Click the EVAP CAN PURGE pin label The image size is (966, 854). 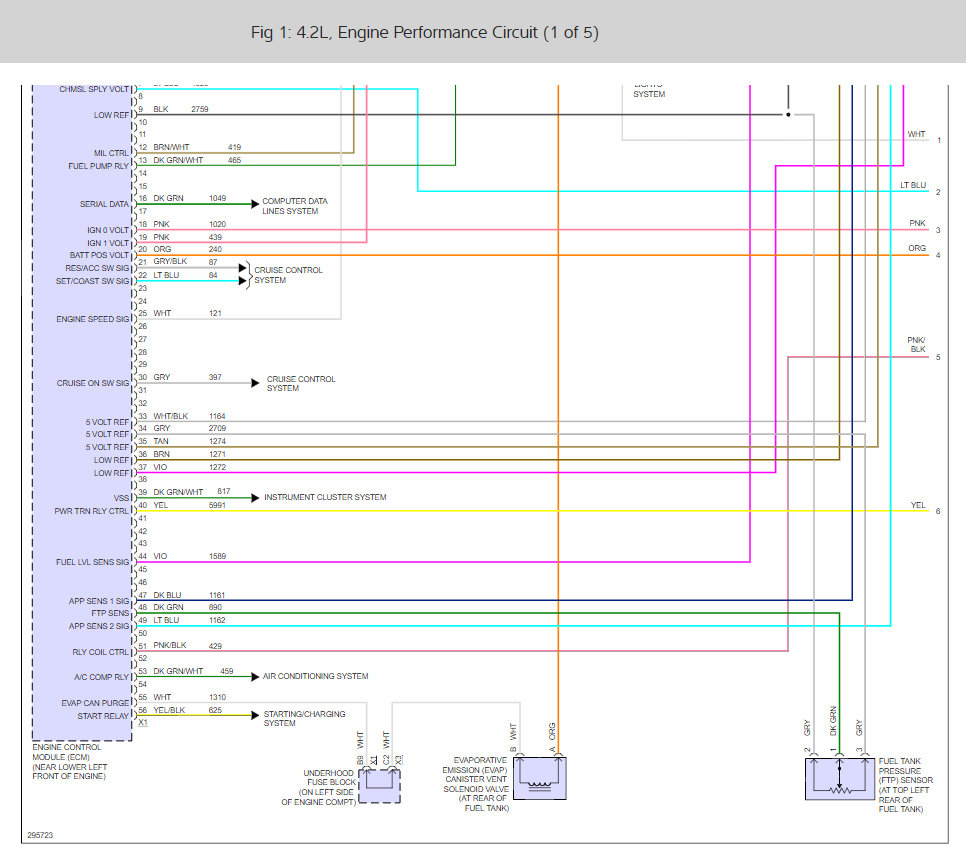click(95, 702)
